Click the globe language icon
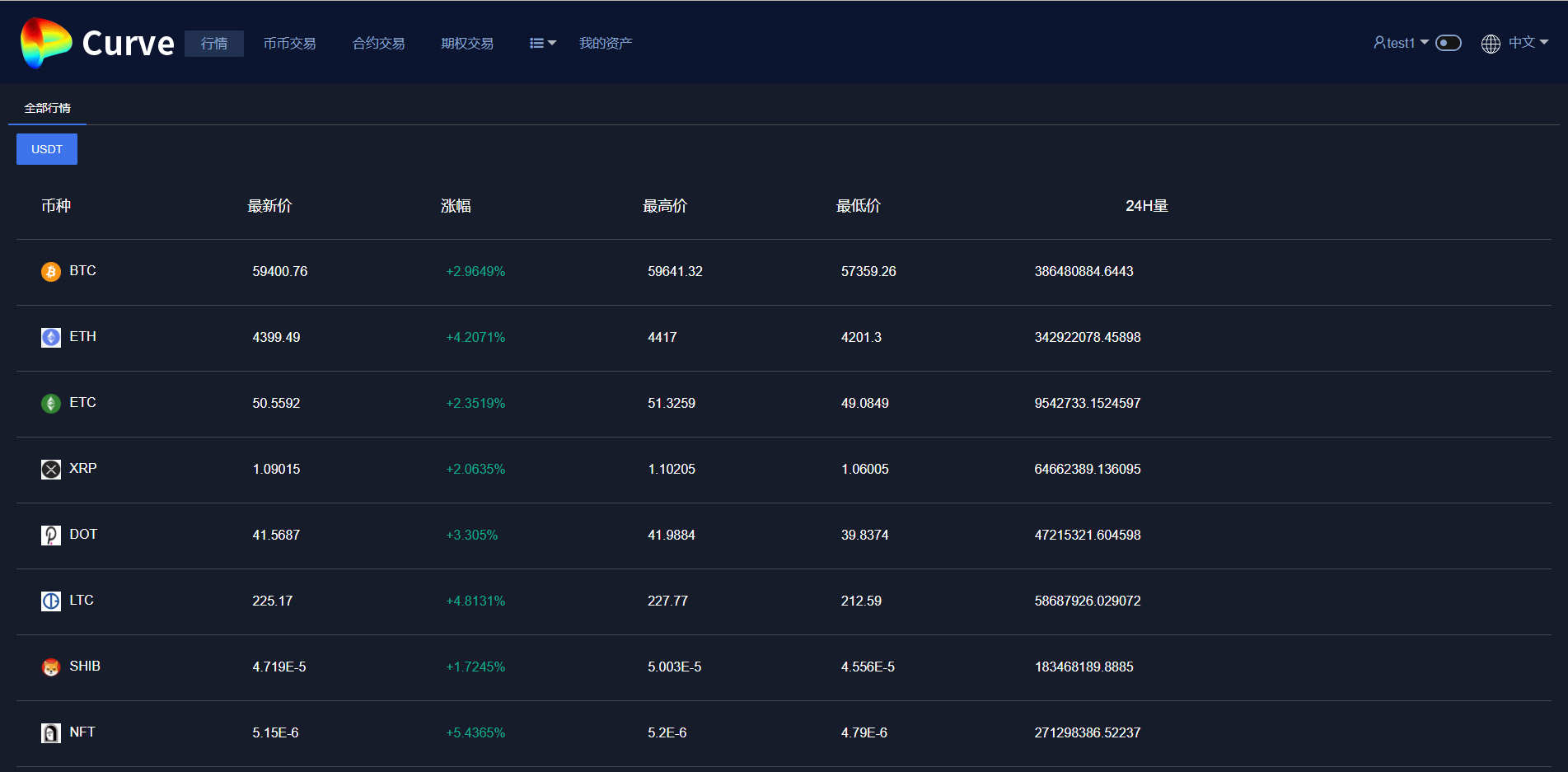The height and width of the screenshot is (772, 1568). pos(1491,44)
